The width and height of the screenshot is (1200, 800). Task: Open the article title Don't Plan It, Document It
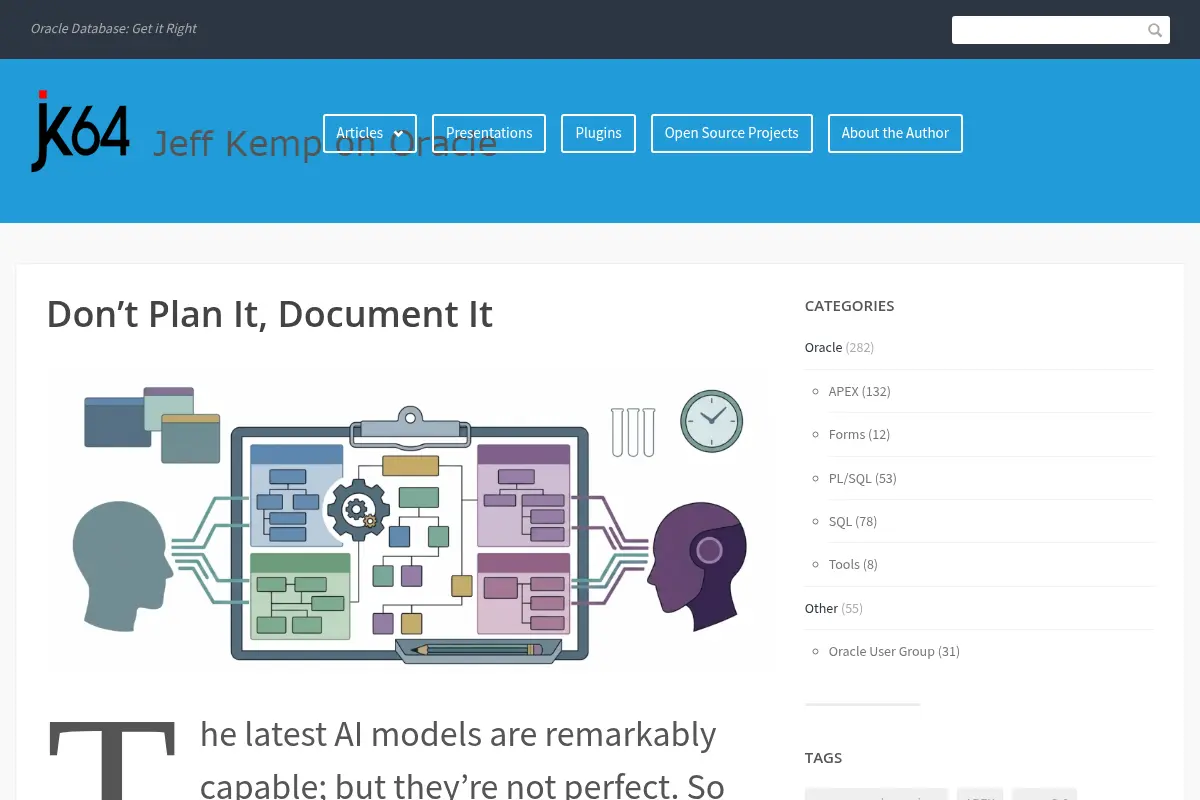[x=270, y=314]
